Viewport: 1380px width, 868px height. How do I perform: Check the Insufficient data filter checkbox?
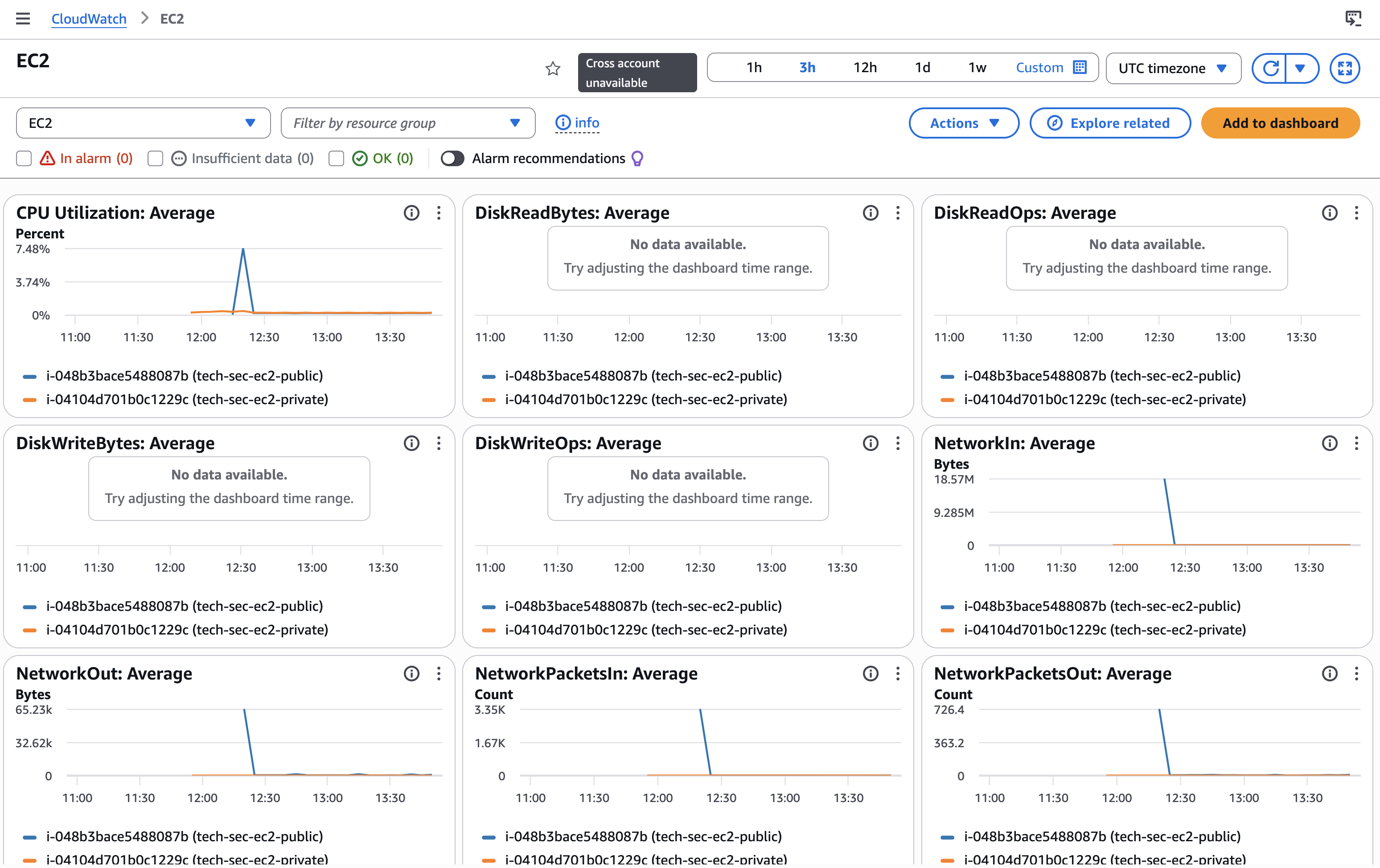coord(155,159)
